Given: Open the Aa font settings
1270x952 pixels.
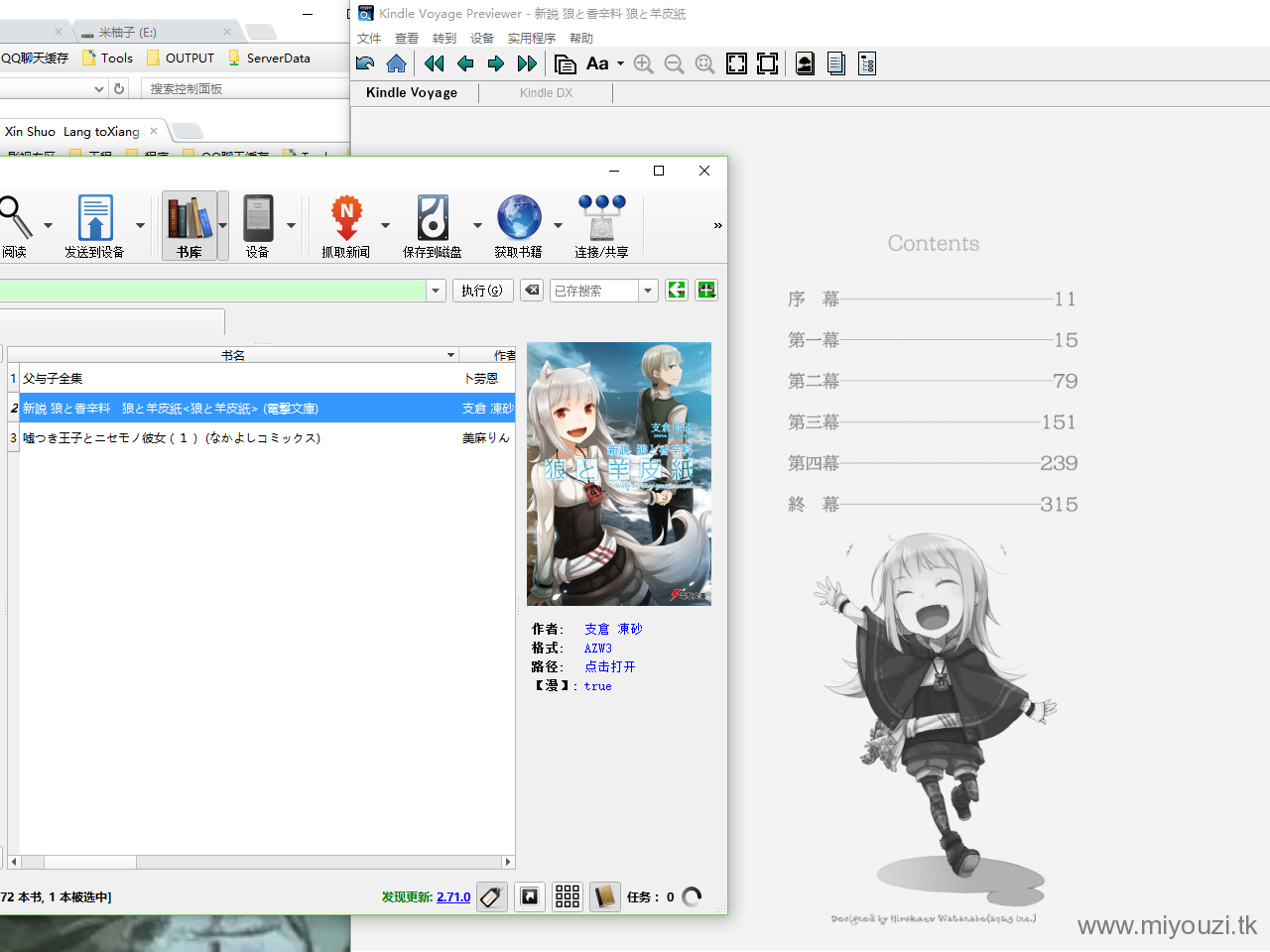Looking at the screenshot, I should pyautogui.click(x=597, y=63).
